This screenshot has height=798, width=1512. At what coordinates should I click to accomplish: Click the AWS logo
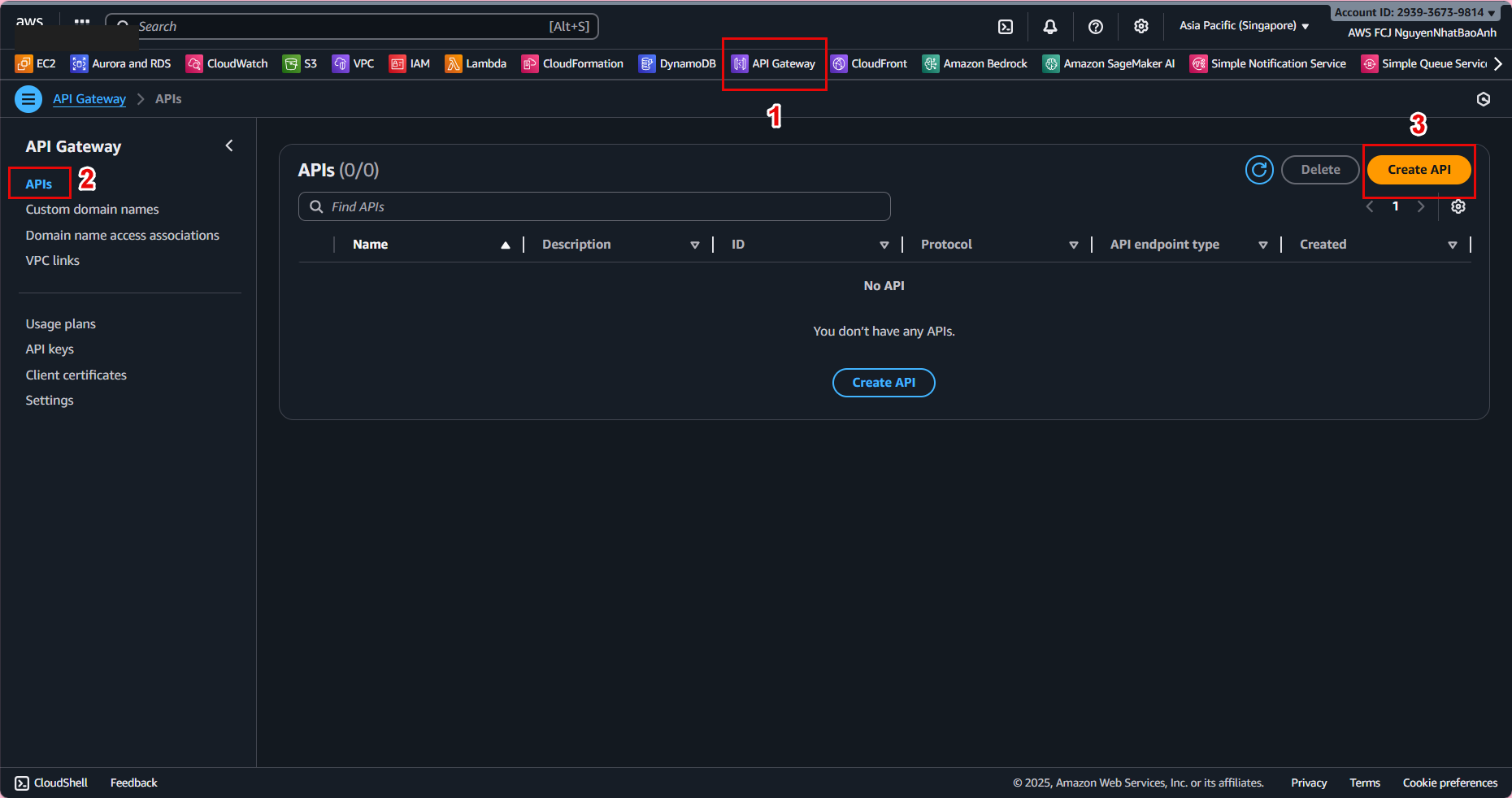point(30,23)
